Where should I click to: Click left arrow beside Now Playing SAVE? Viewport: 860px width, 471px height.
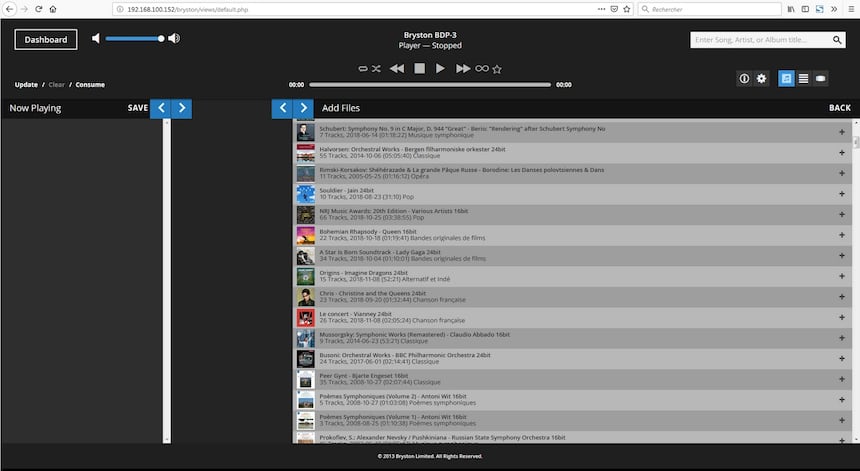161,108
